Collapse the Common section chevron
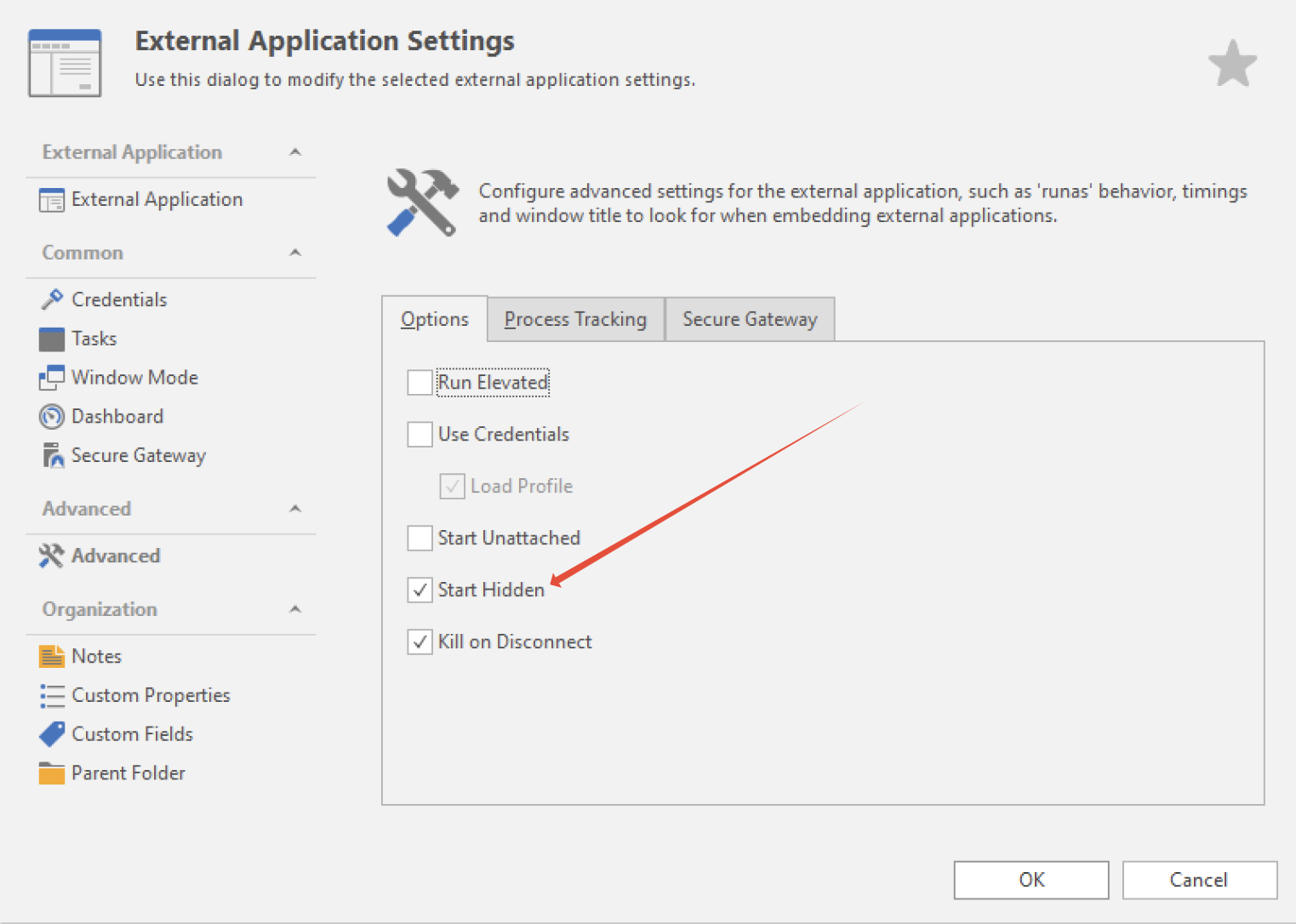1296x924 pixels. pos(295,253)
